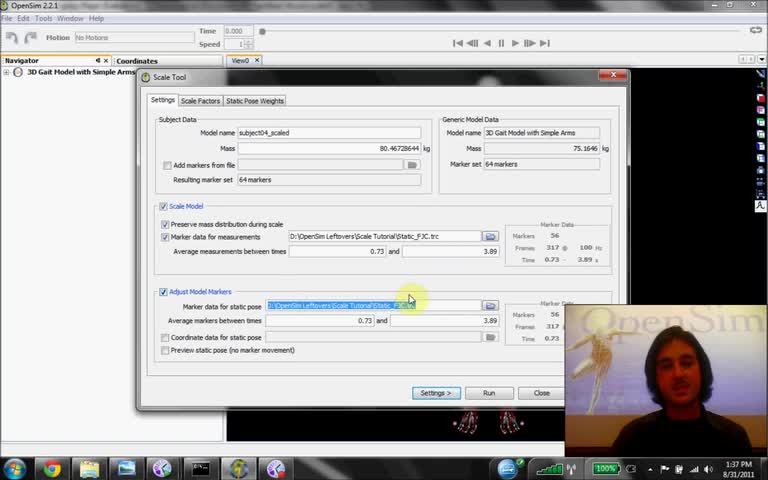Browse folder for Marker data for measurements
The width and height of the screenshot is (768, 480).
pyautogui.click(x=490, y=237)
